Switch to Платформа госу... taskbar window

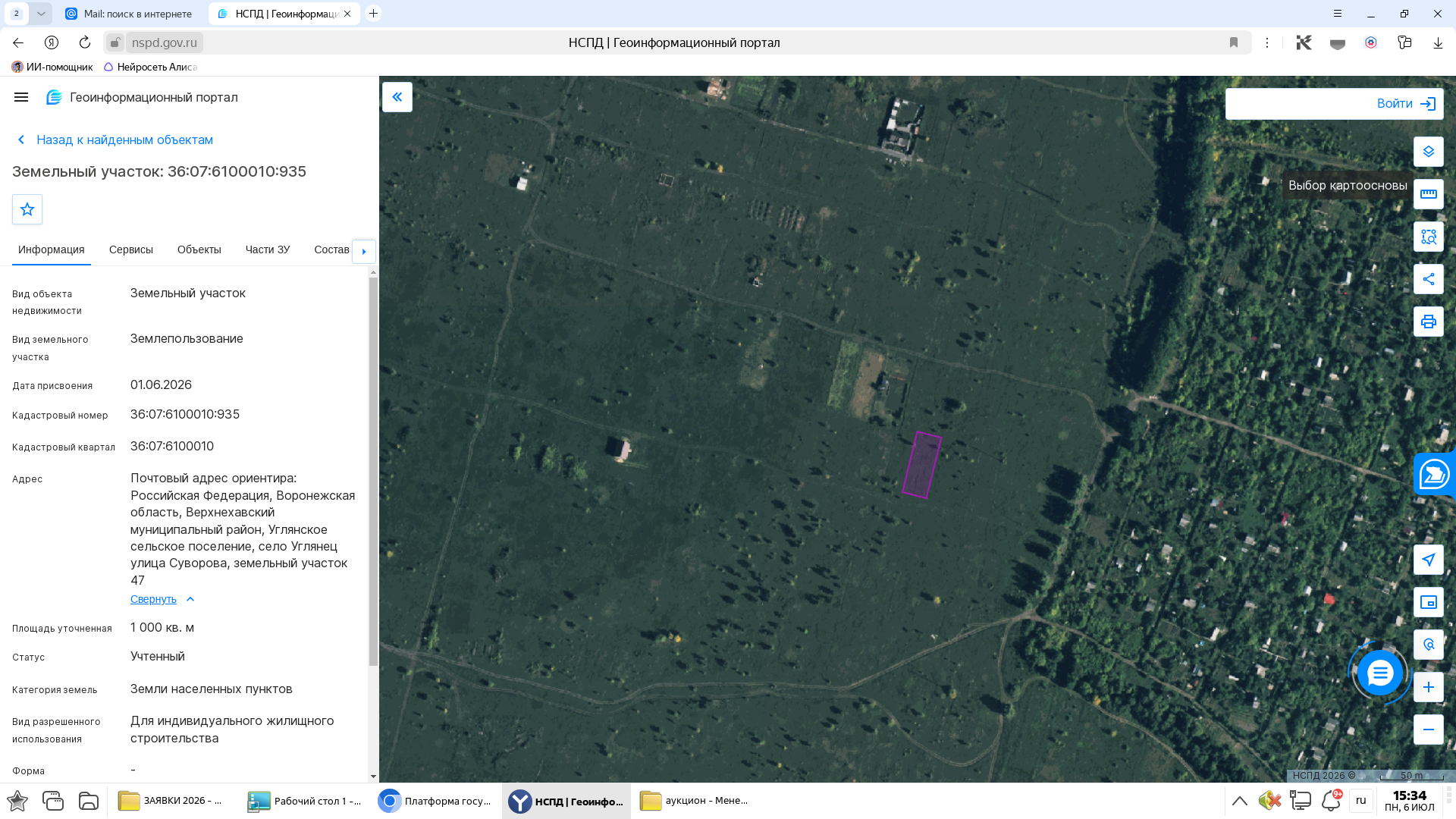coord(436,801)
